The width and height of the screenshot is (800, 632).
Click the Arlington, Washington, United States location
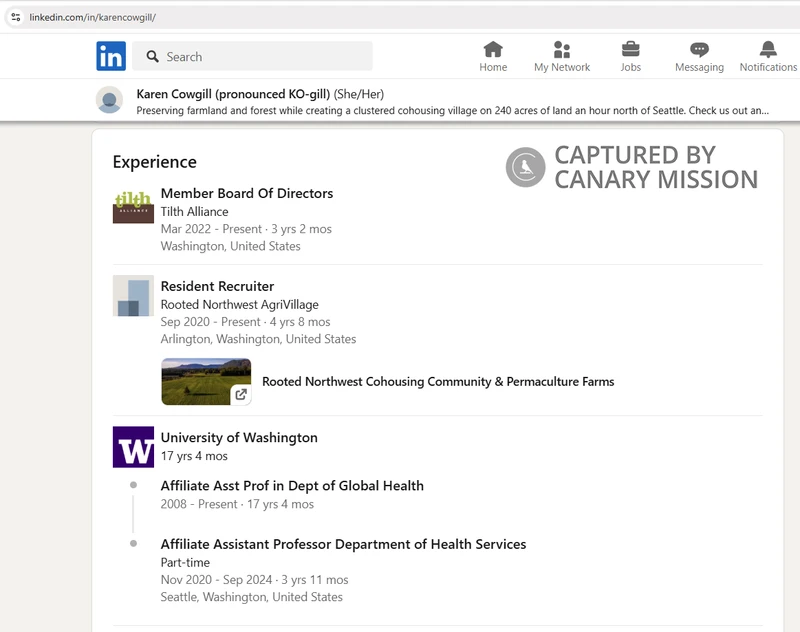coord(258,339)
